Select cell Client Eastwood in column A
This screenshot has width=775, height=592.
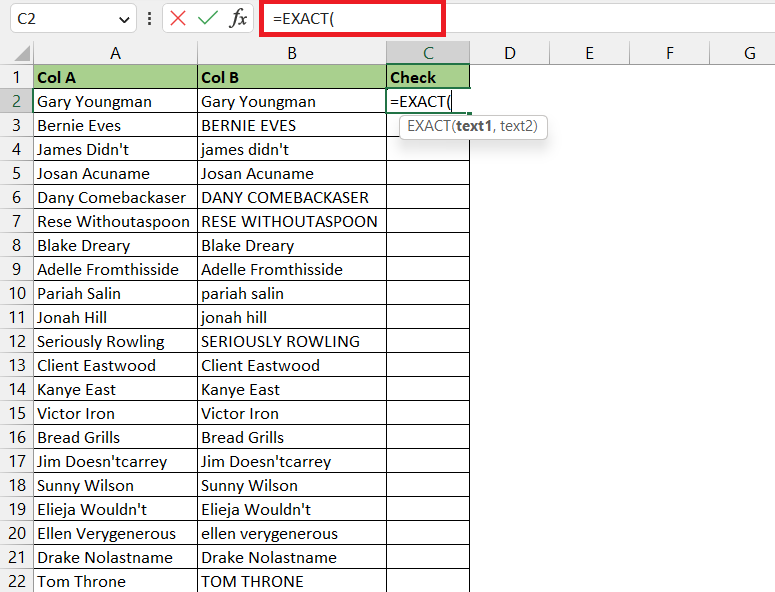click(115, 365)
